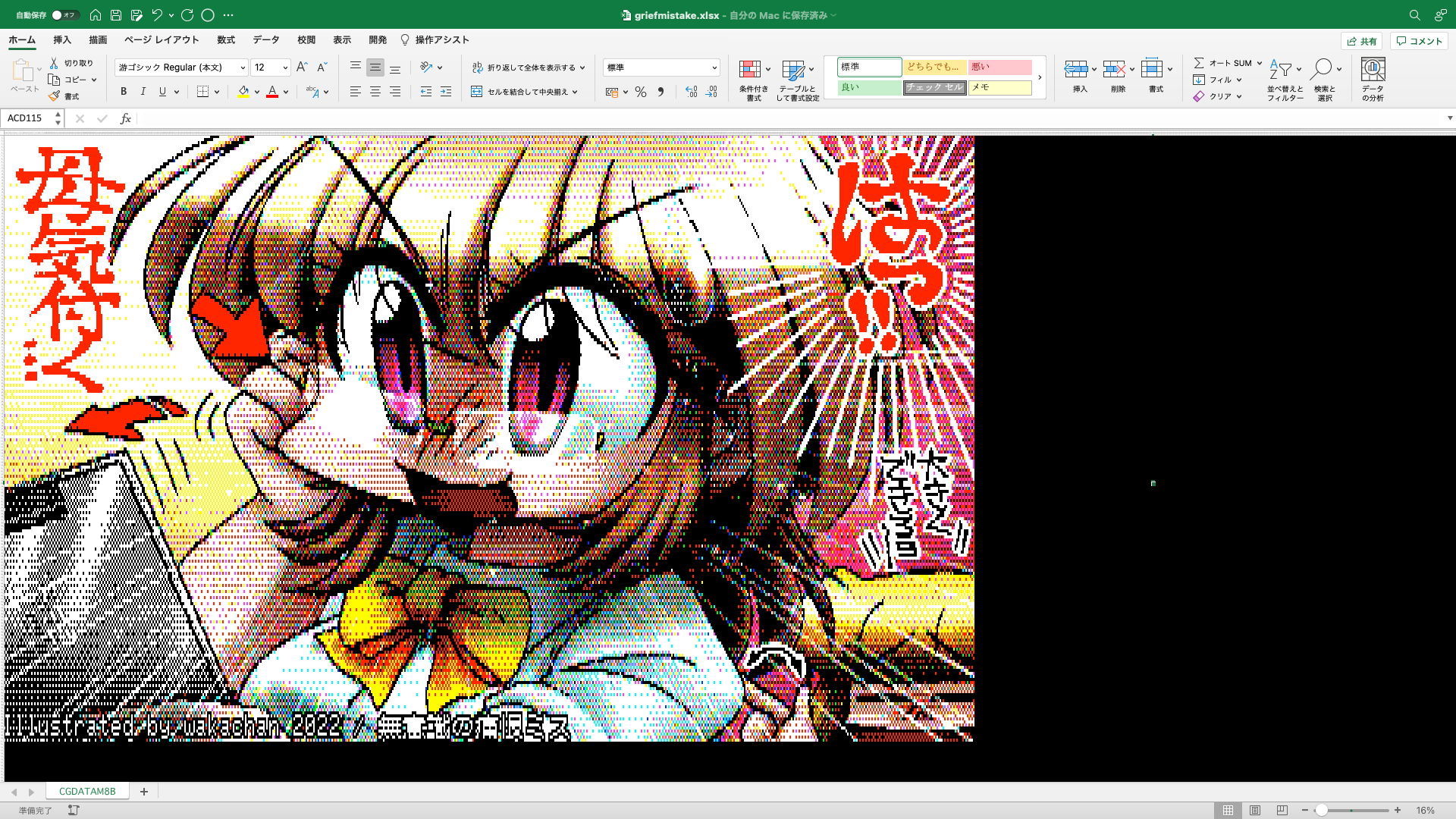Click the Analyze Data icon
The height and width of the screenshot is (819, 1456).
(1373, 70)
